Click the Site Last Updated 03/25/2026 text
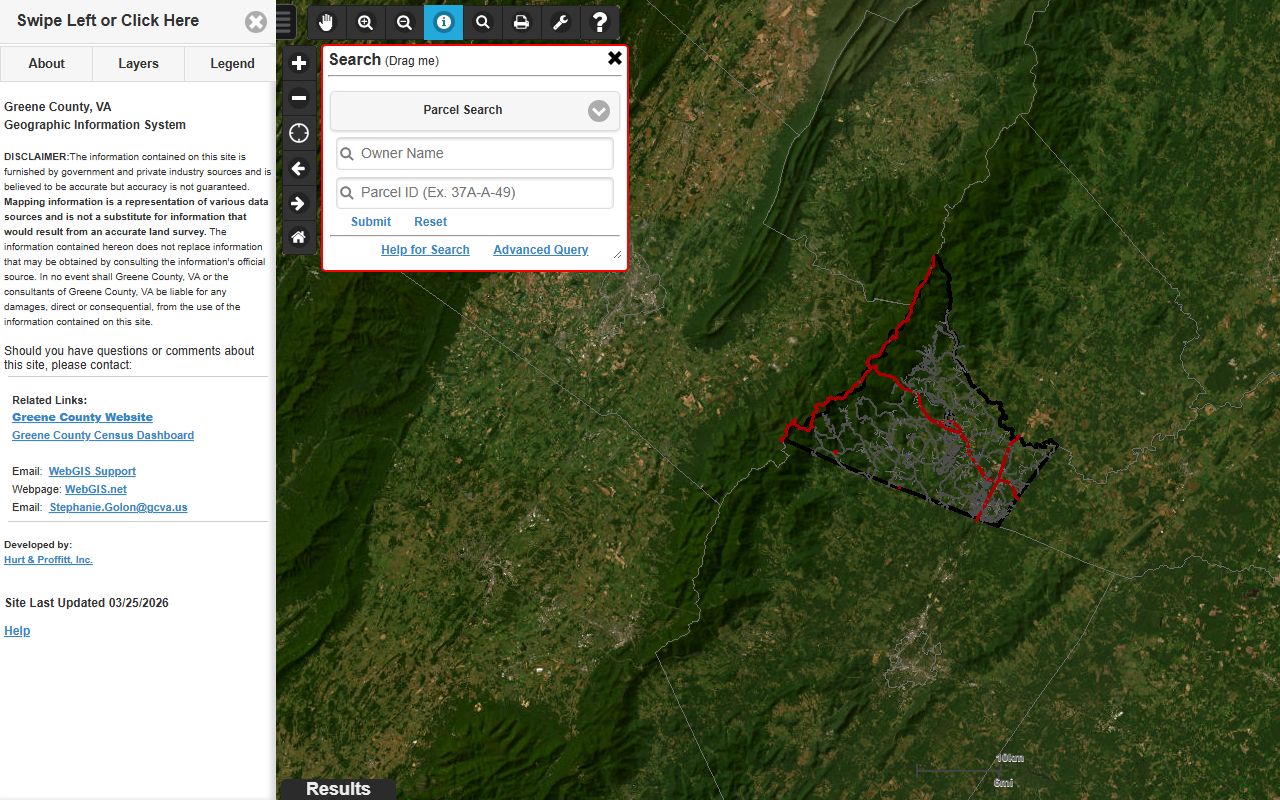Viewport: 1280px width, 800px height. pyautogui.click(x=86, y=603)
